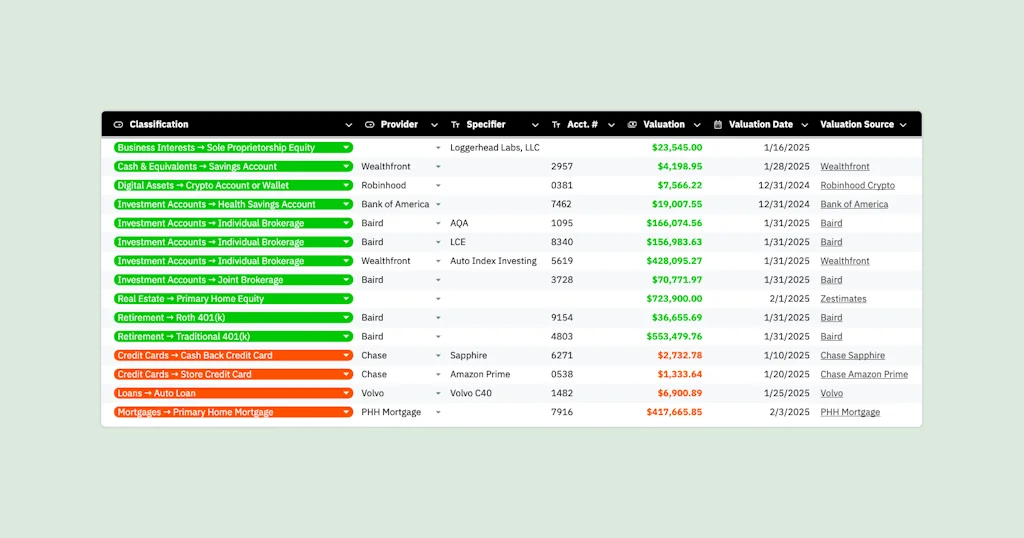This screenshot has height=538, width=1024.
Task: Follow the Chase Amazon Prime source link
Action: tap(864, 375)
